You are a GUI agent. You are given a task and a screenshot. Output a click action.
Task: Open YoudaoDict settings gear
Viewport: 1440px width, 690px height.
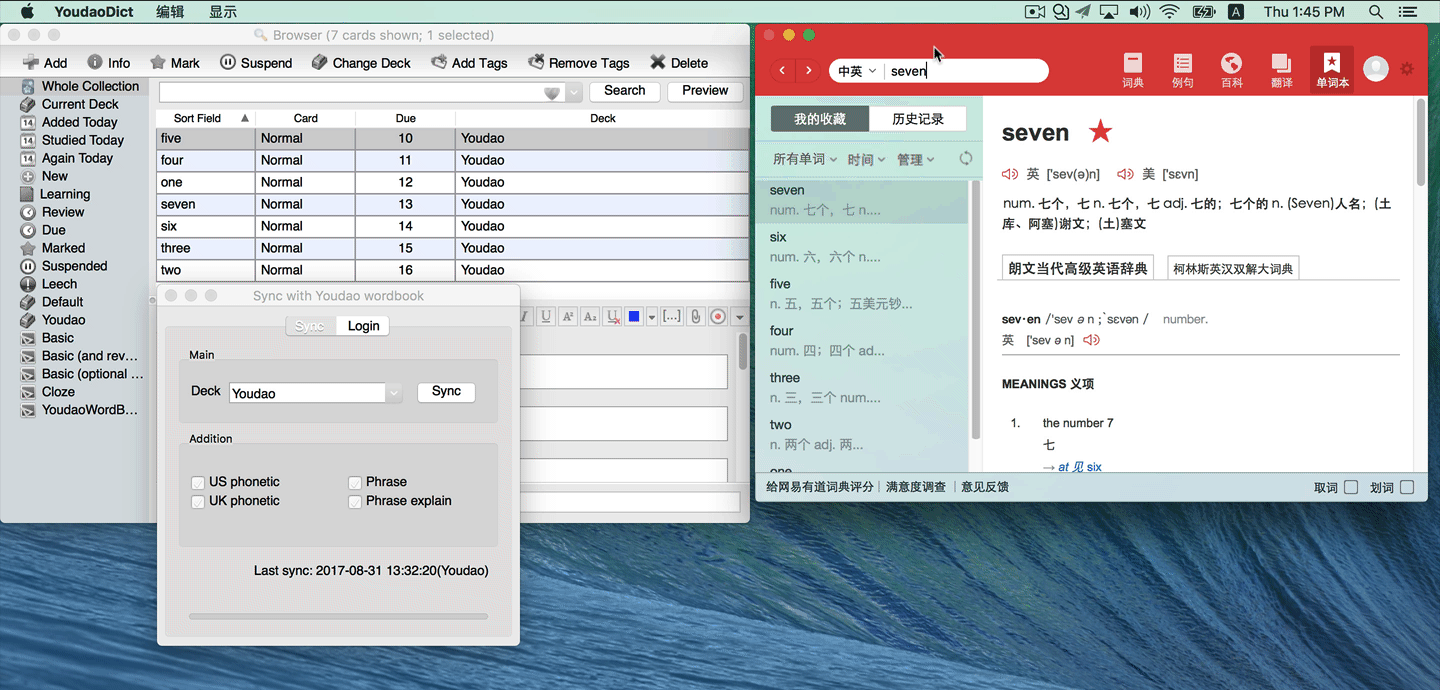click(1407, 69)
